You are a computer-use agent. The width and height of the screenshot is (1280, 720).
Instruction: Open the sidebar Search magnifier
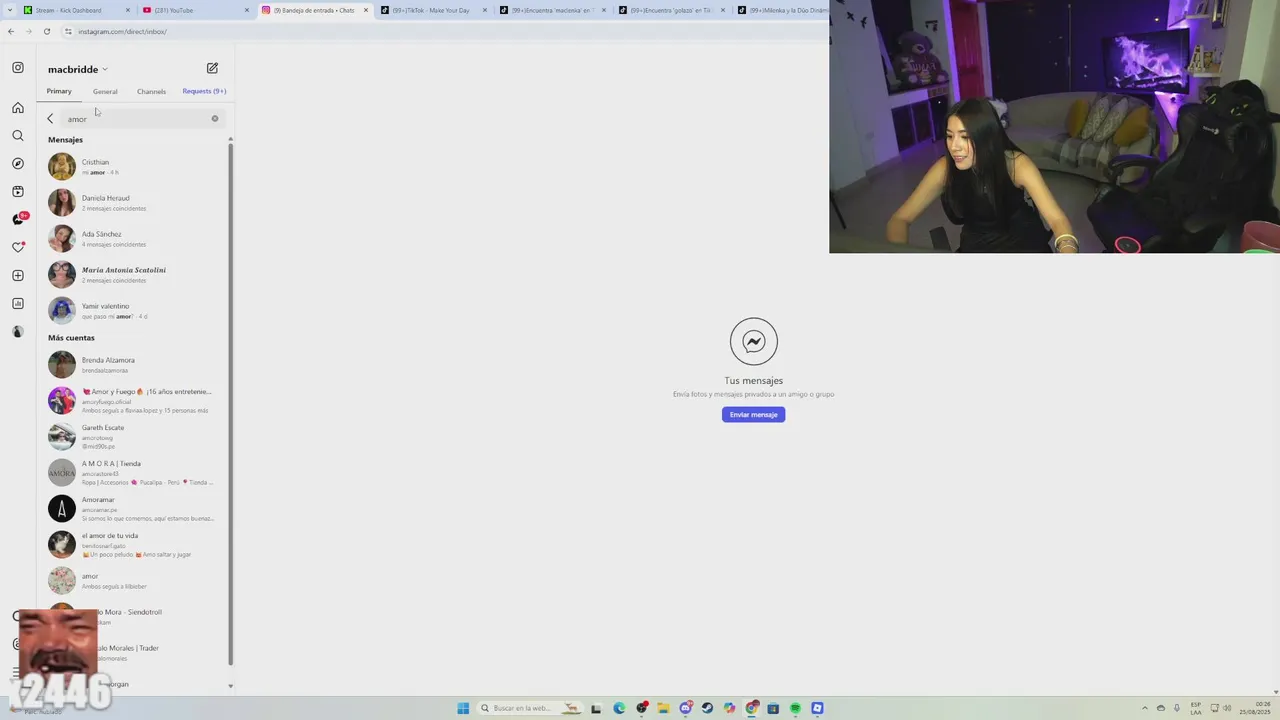(18, 135)
